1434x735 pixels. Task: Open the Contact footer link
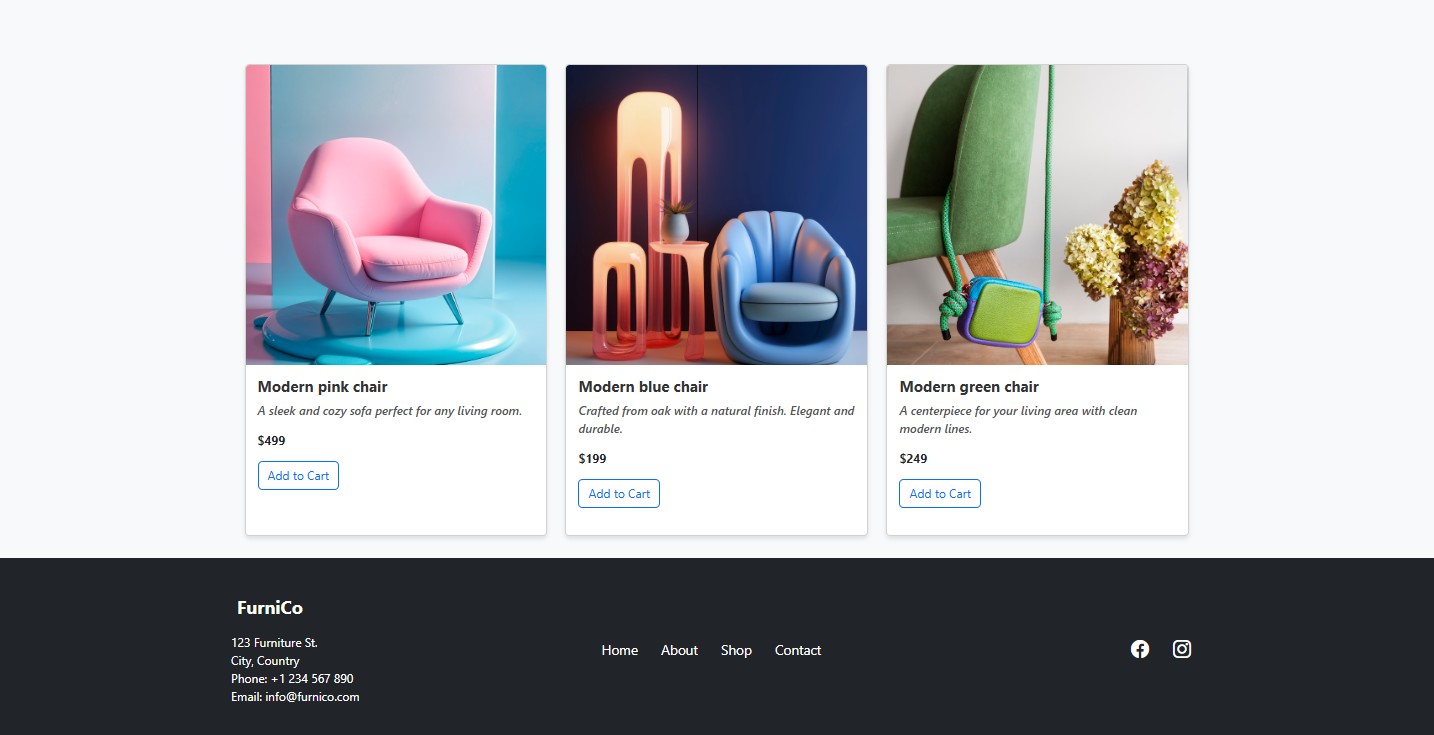tap(798, 650)
